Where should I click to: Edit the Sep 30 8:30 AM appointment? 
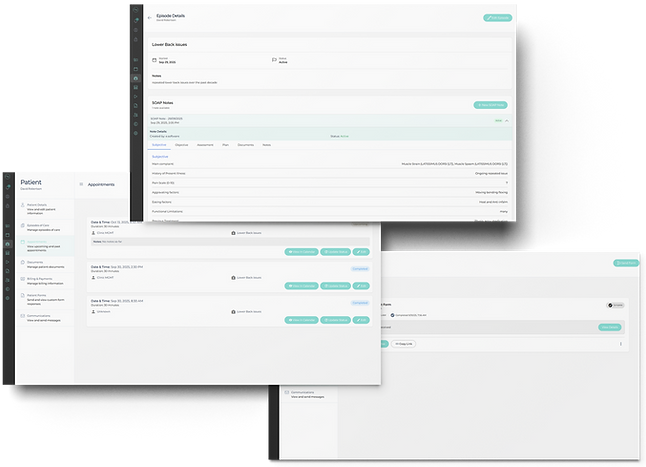pyautogui.click(x=361, y=320)
